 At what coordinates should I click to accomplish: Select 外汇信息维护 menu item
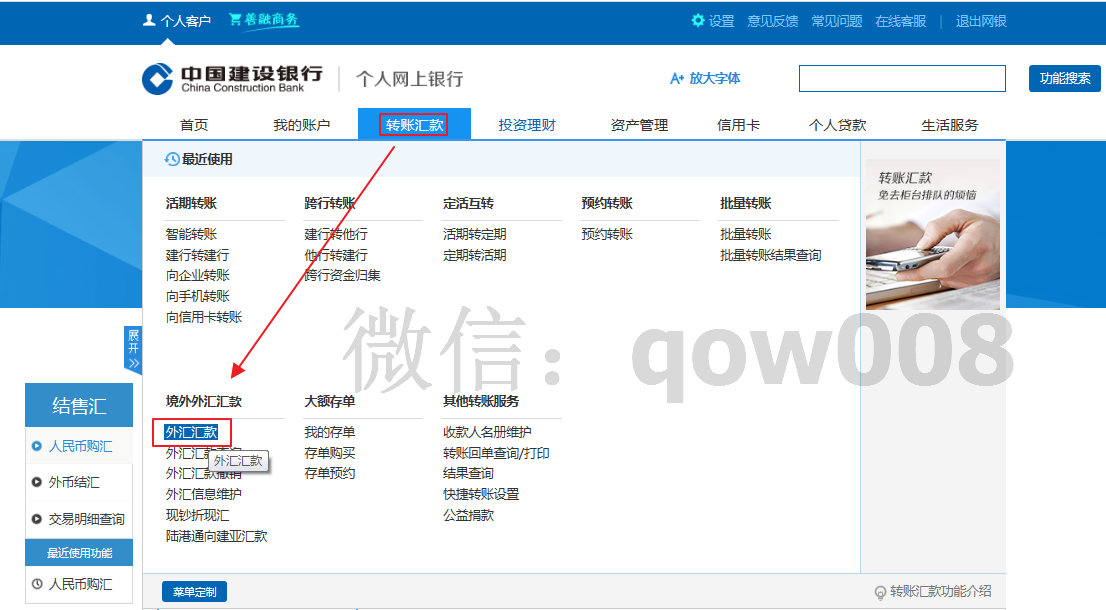tap(204, 494)
